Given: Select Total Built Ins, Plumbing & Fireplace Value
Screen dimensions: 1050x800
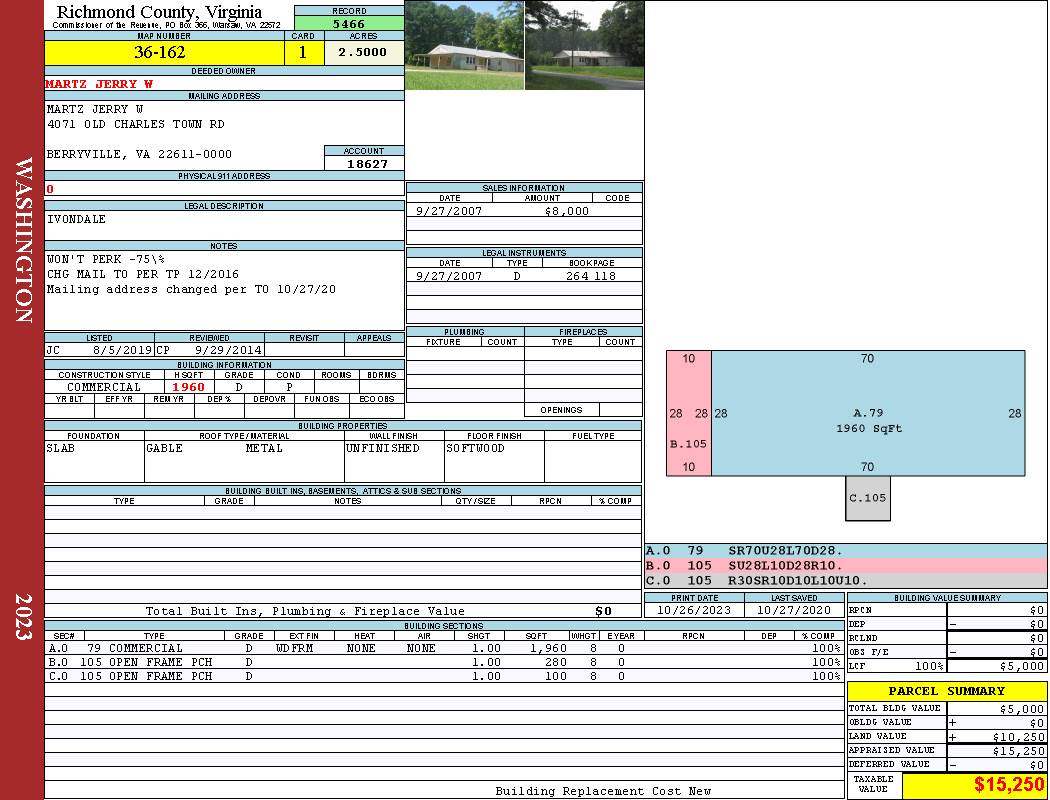Looking at the screenshot, I should pyautogui.click(x=305, y=611).
